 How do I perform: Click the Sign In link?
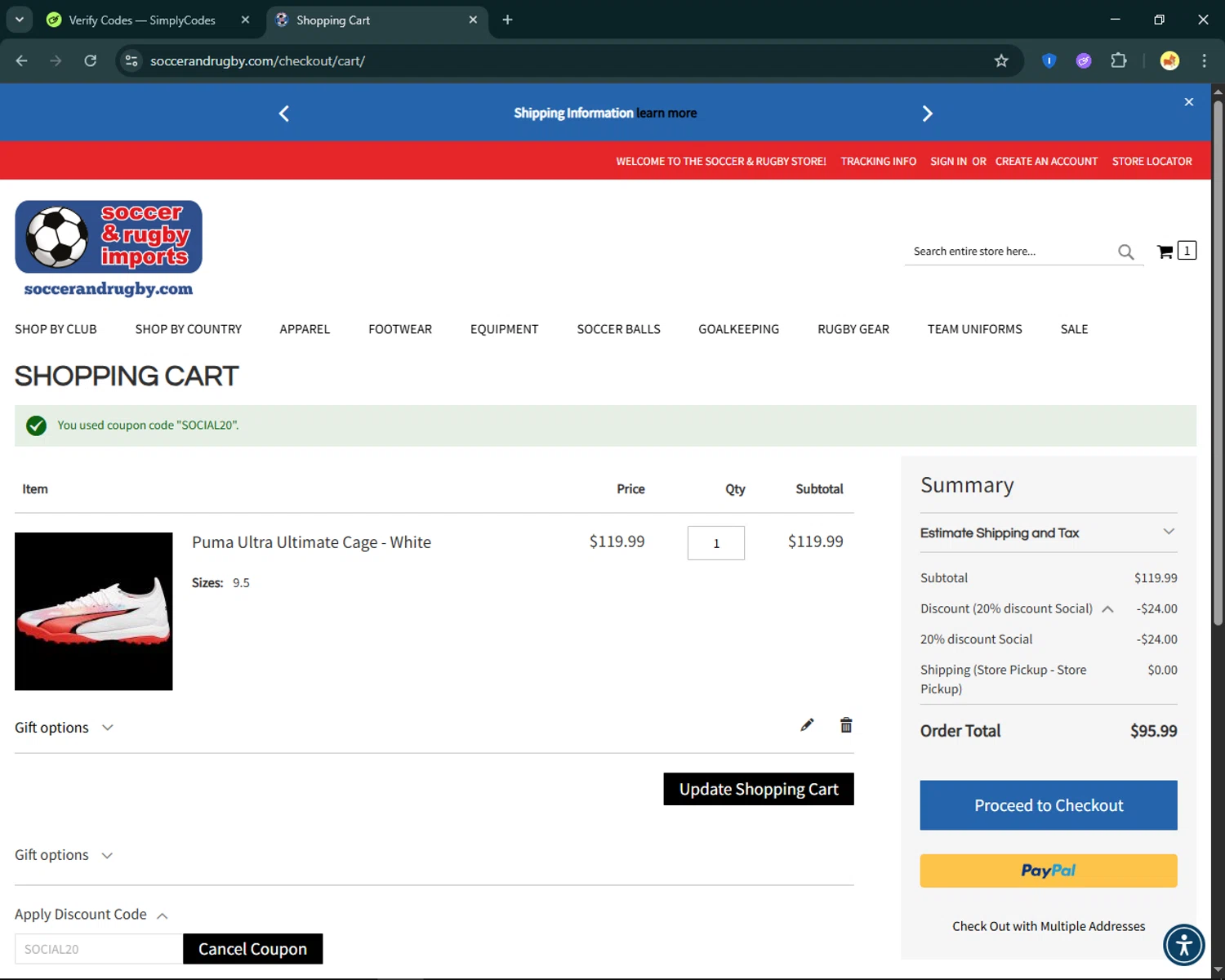coord(948,162)
